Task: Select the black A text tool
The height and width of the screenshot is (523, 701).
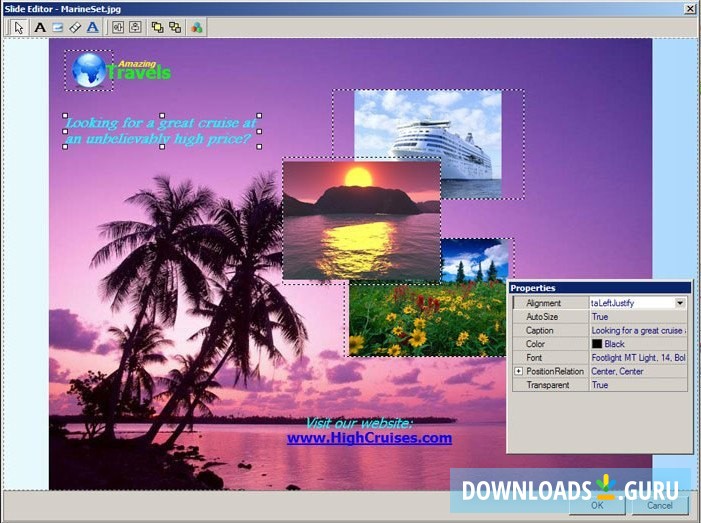Action: point(40,28)
